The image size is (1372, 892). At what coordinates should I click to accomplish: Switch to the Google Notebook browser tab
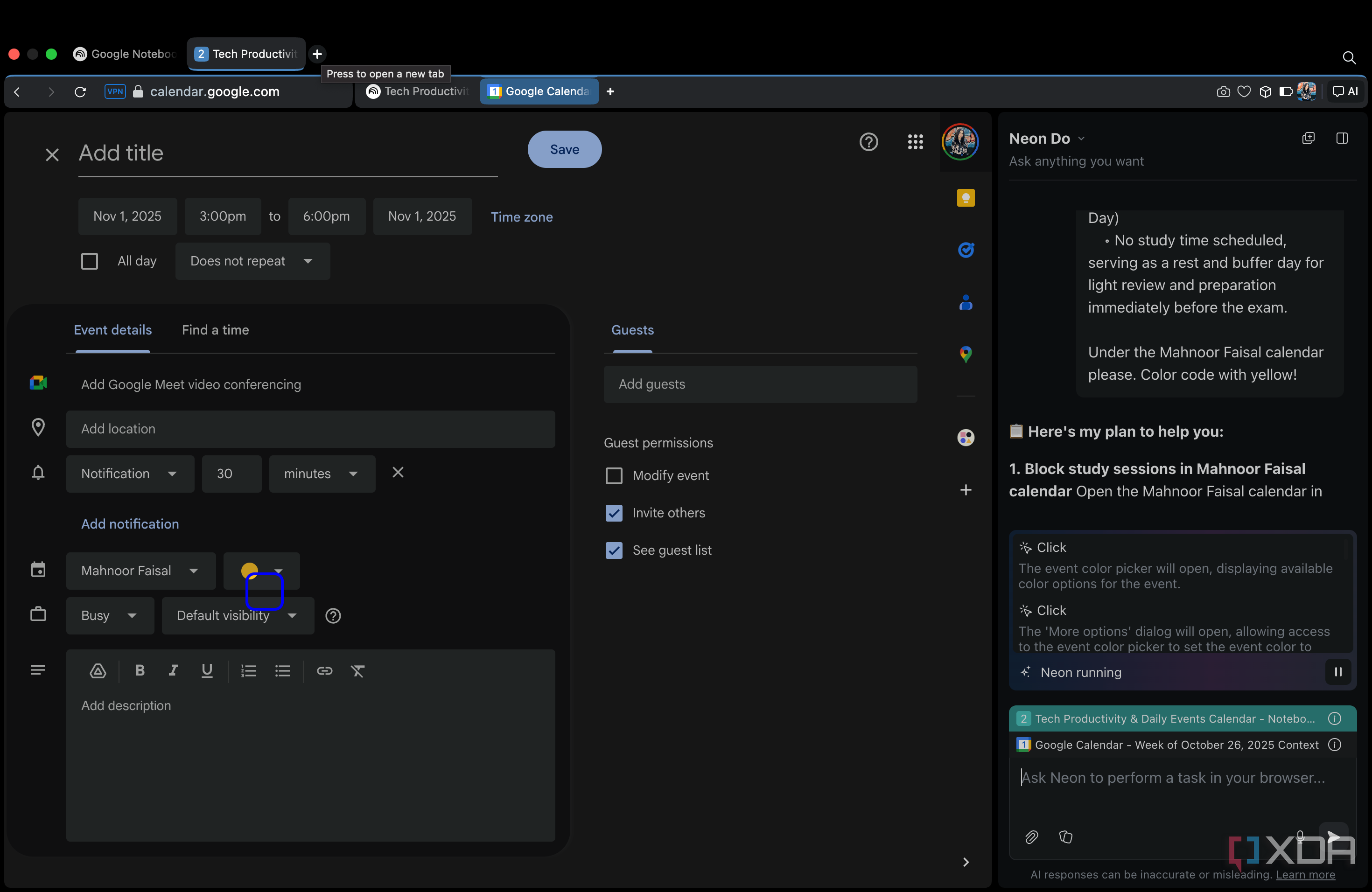tap(125, 54)
